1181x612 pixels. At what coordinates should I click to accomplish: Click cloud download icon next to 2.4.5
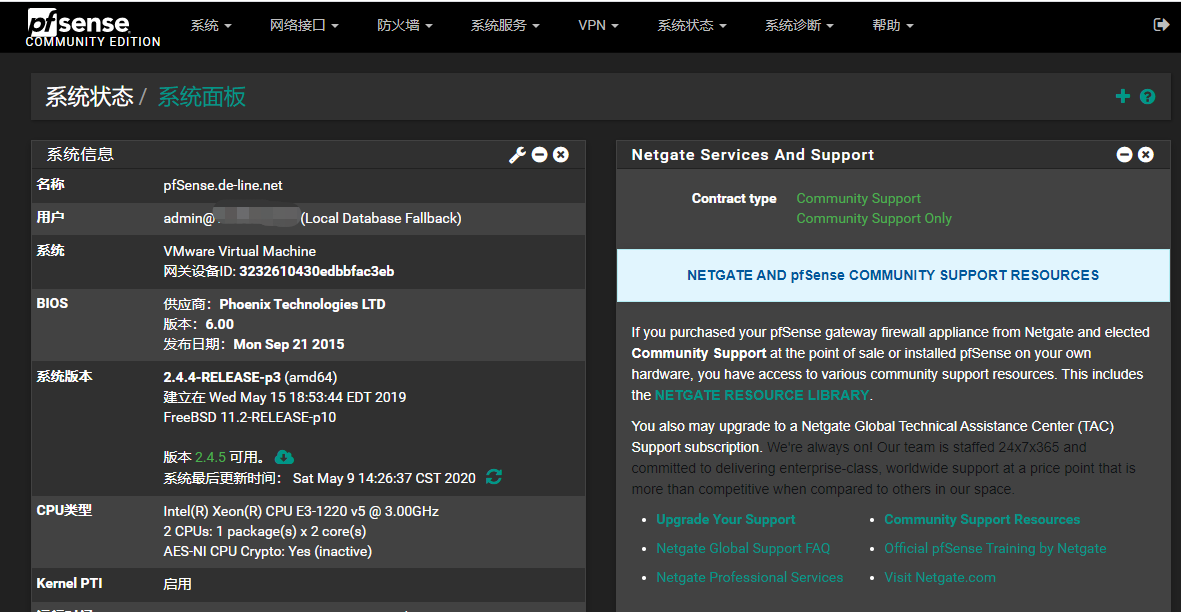click(x=284, y=457)
